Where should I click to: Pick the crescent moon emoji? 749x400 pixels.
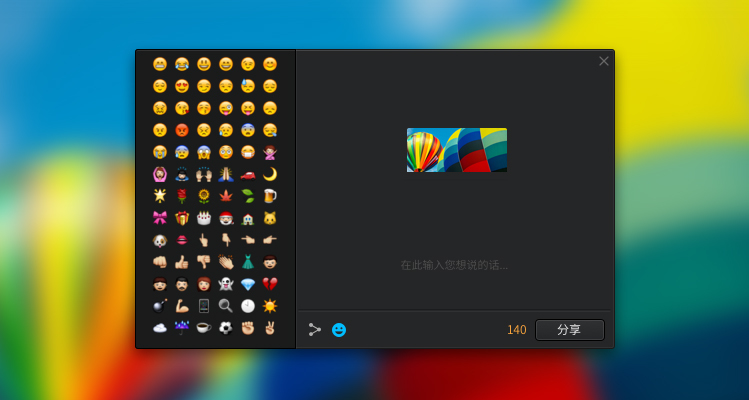(270, 174)
